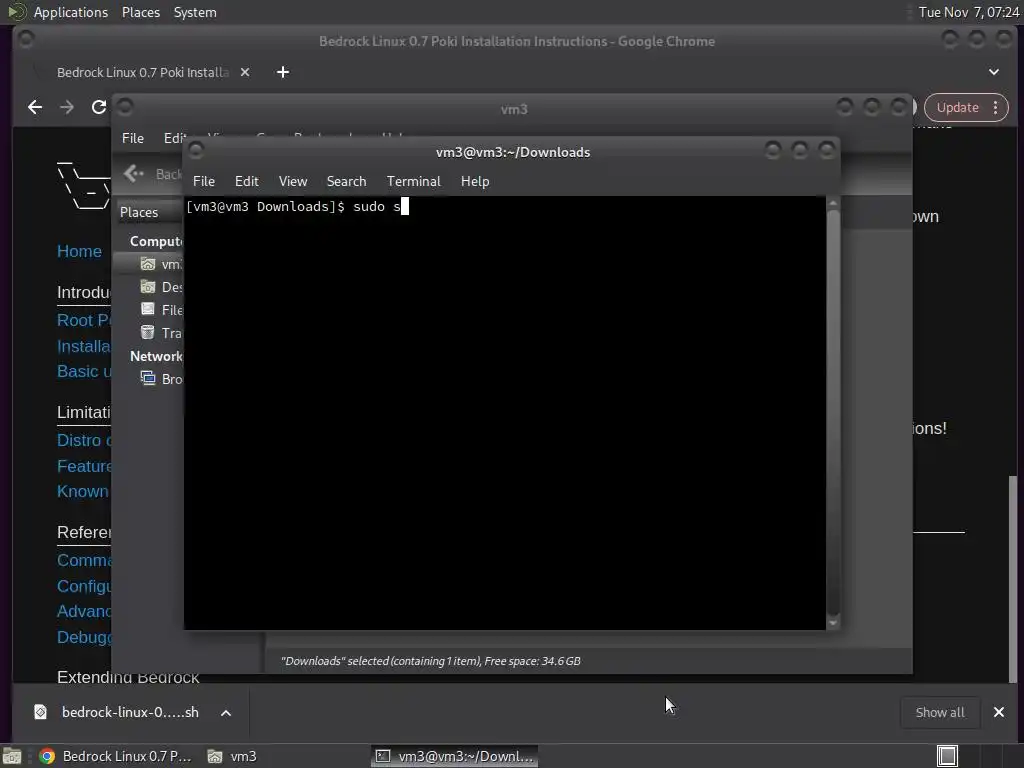Image resolution: width=1024 pixels, height=768 pixels.
Task: Click the Introduction heading in the Bedrock page sidebar
Action: (84, 292)
